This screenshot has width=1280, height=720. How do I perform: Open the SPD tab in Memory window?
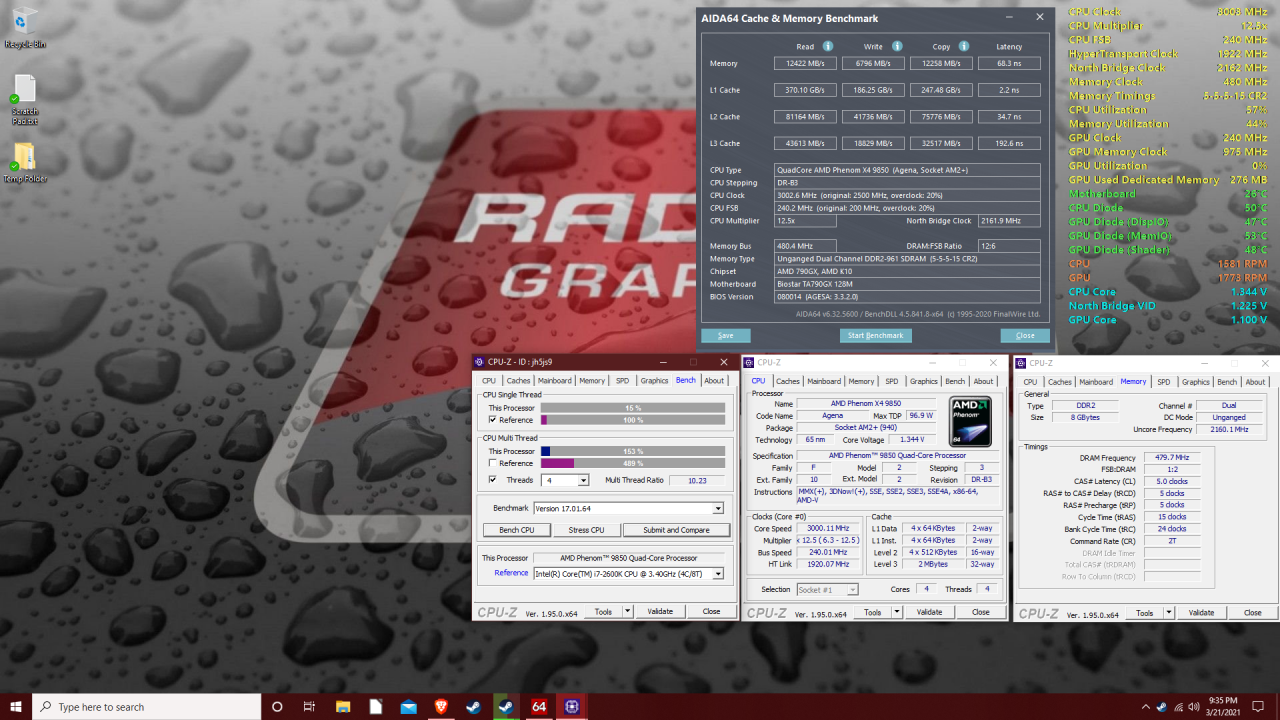pyautogui.click(x=1164, y=382)
